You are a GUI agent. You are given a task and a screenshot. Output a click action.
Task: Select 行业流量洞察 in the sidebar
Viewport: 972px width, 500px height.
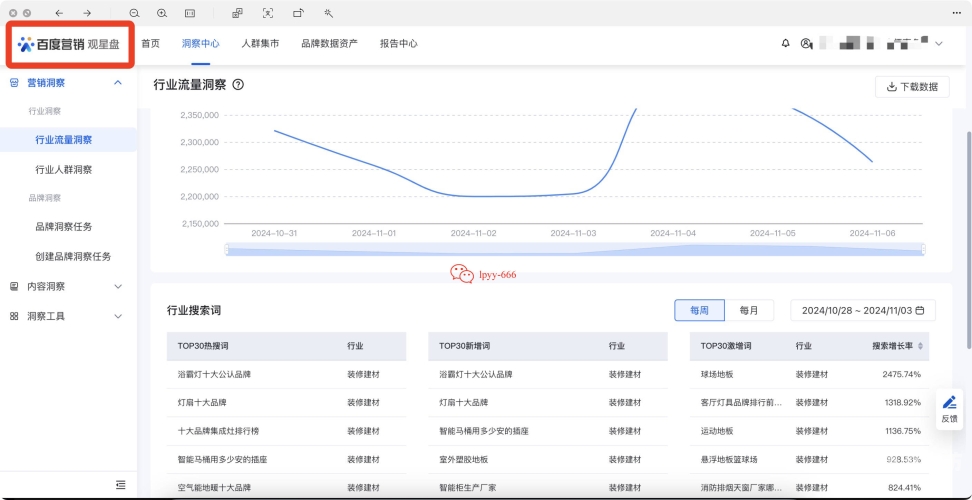click(68, 140)
